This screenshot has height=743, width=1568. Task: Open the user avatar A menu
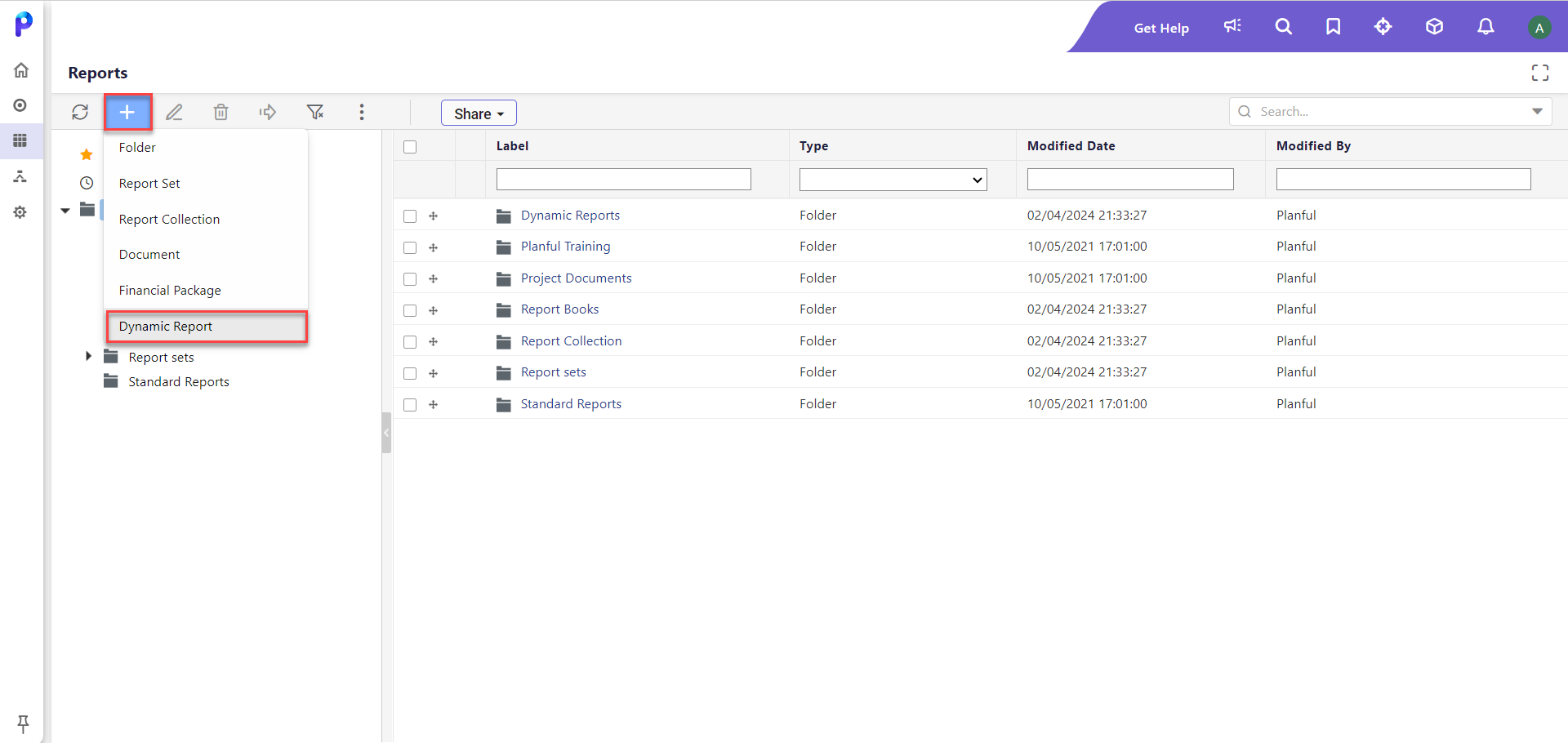point(1539,28)
